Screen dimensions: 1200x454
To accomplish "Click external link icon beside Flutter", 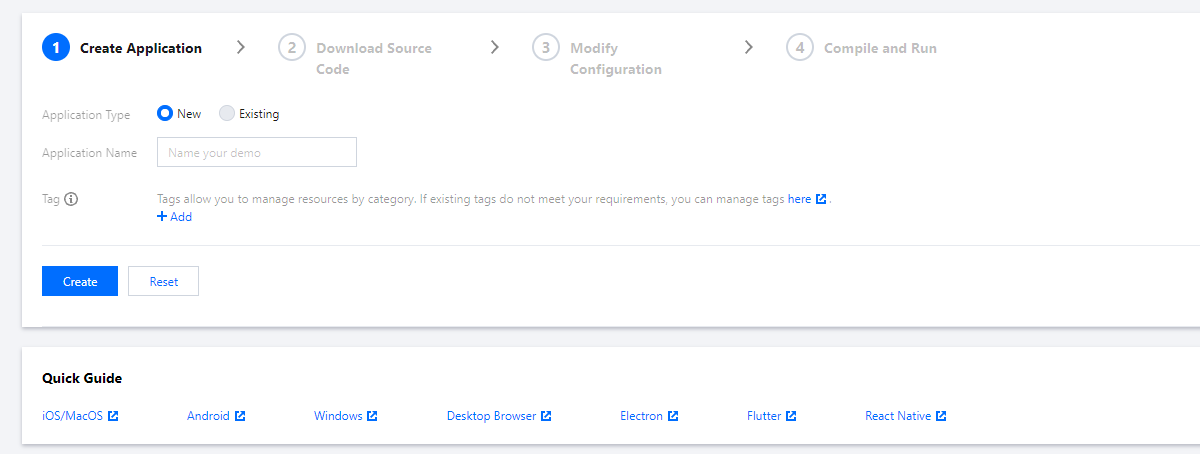I will (791, 416).
